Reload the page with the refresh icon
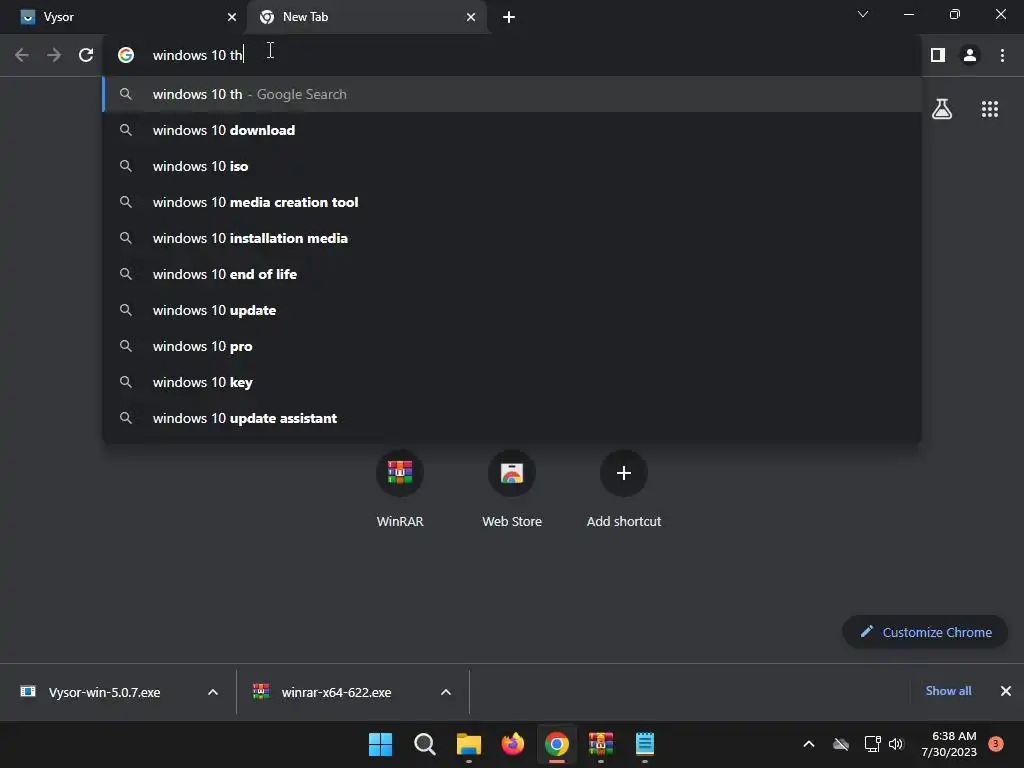Screen dimensions: 1024x768 86,56
